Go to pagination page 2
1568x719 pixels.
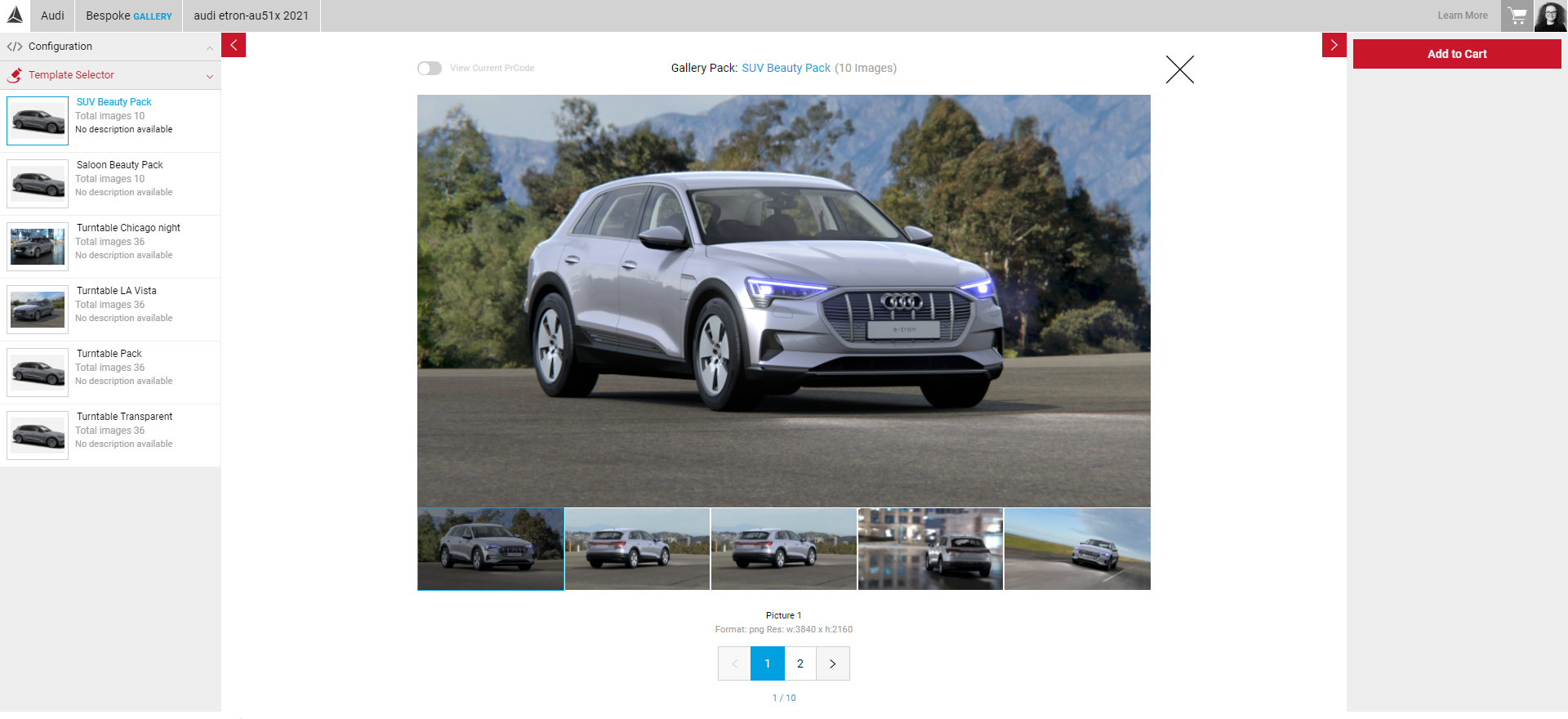(x=800, y=663)
